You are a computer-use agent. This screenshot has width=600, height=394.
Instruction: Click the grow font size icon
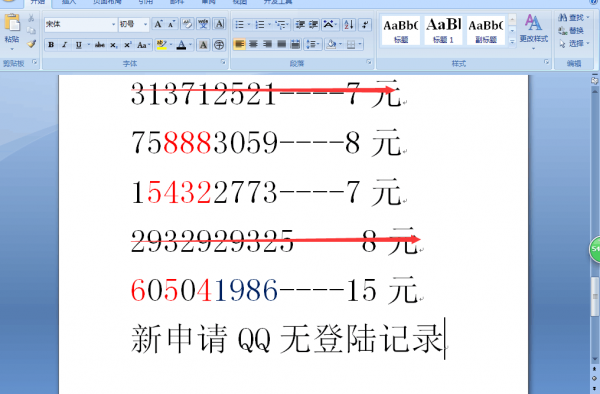[158, 24]
